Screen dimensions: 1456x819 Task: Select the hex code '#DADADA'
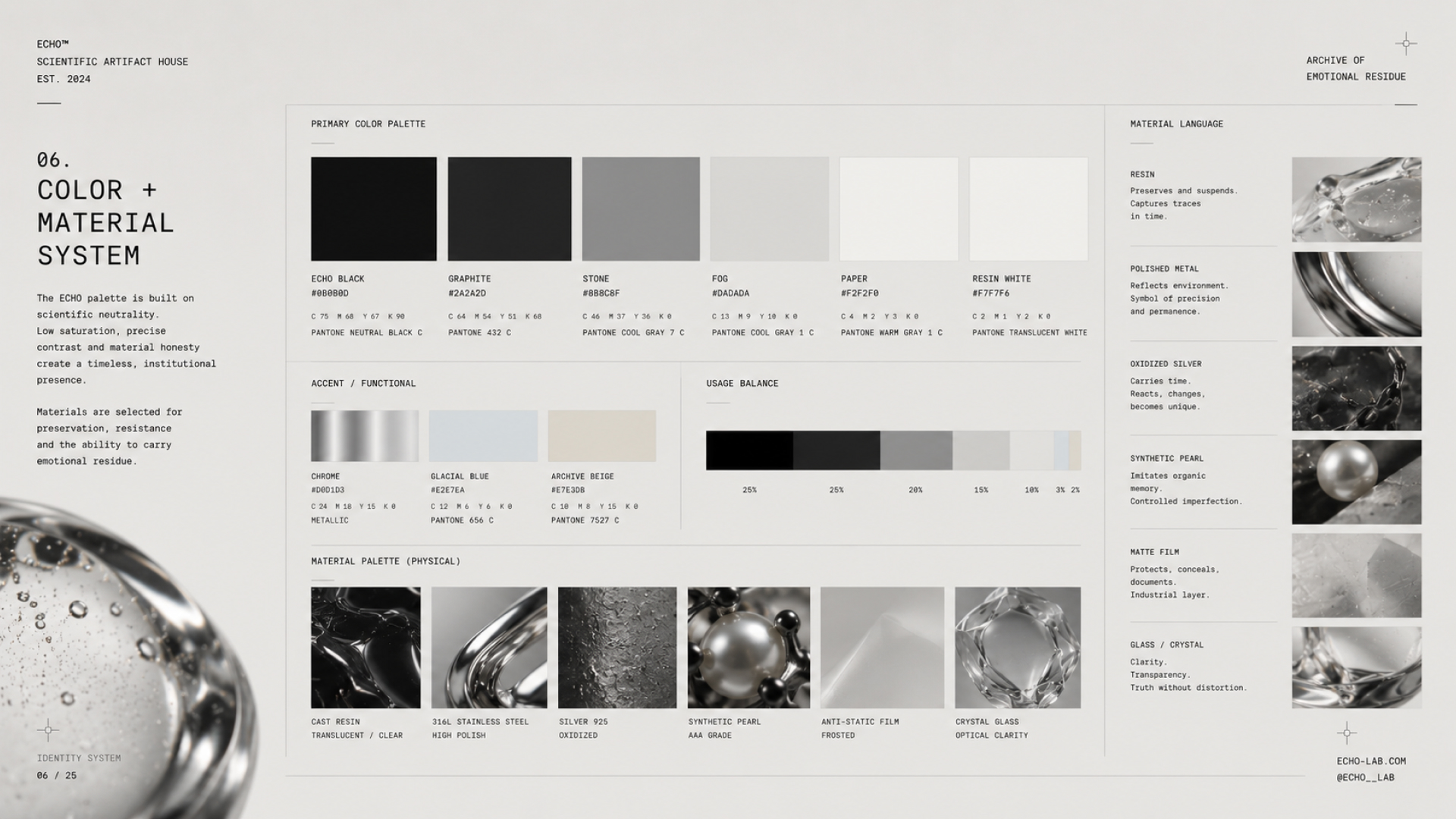tap(731, 293)
